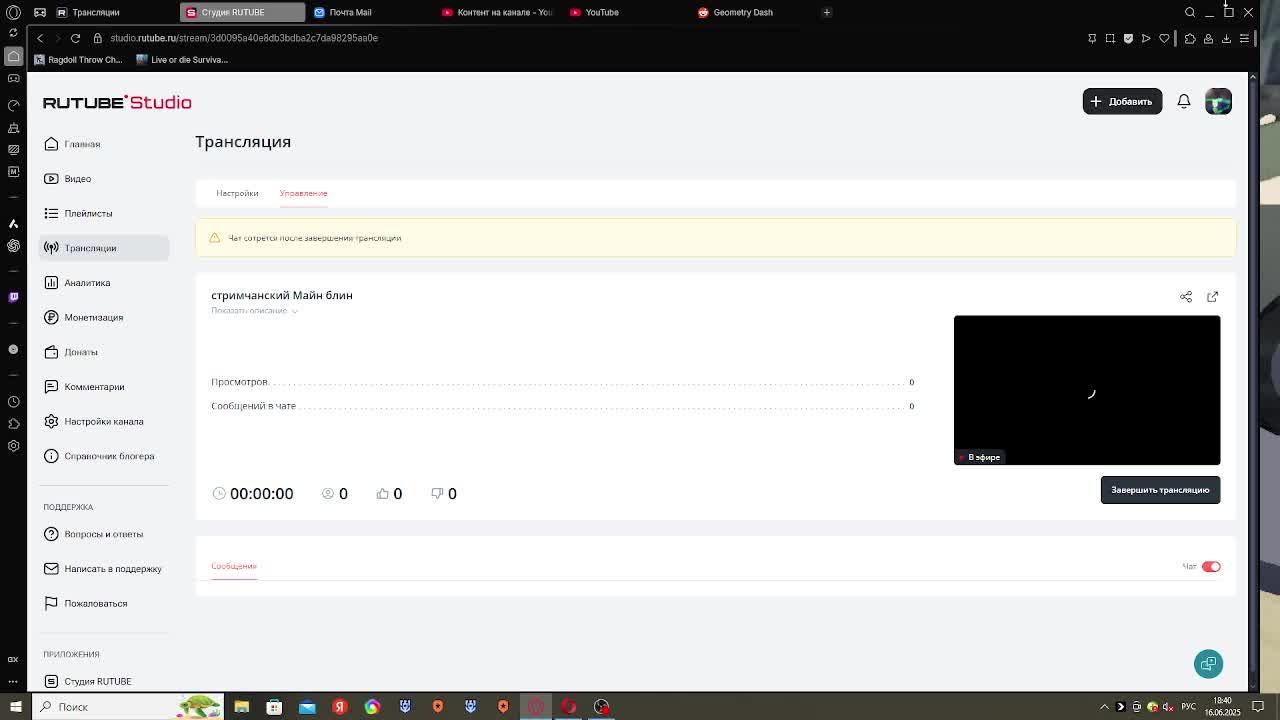Select the Сообщения chat tab
This screenshot has height=720, width=1280.
coord(234,566)
